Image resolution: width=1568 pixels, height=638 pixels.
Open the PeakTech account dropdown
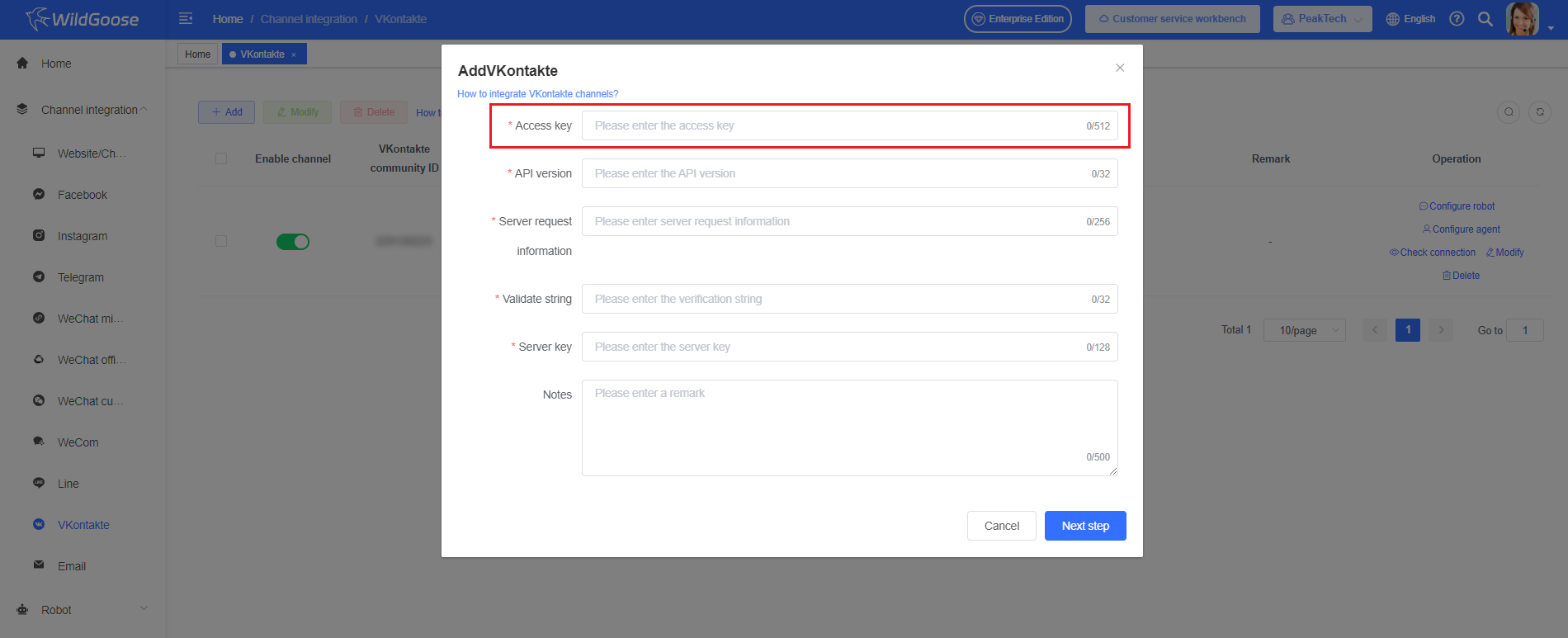coord(1322,18)
